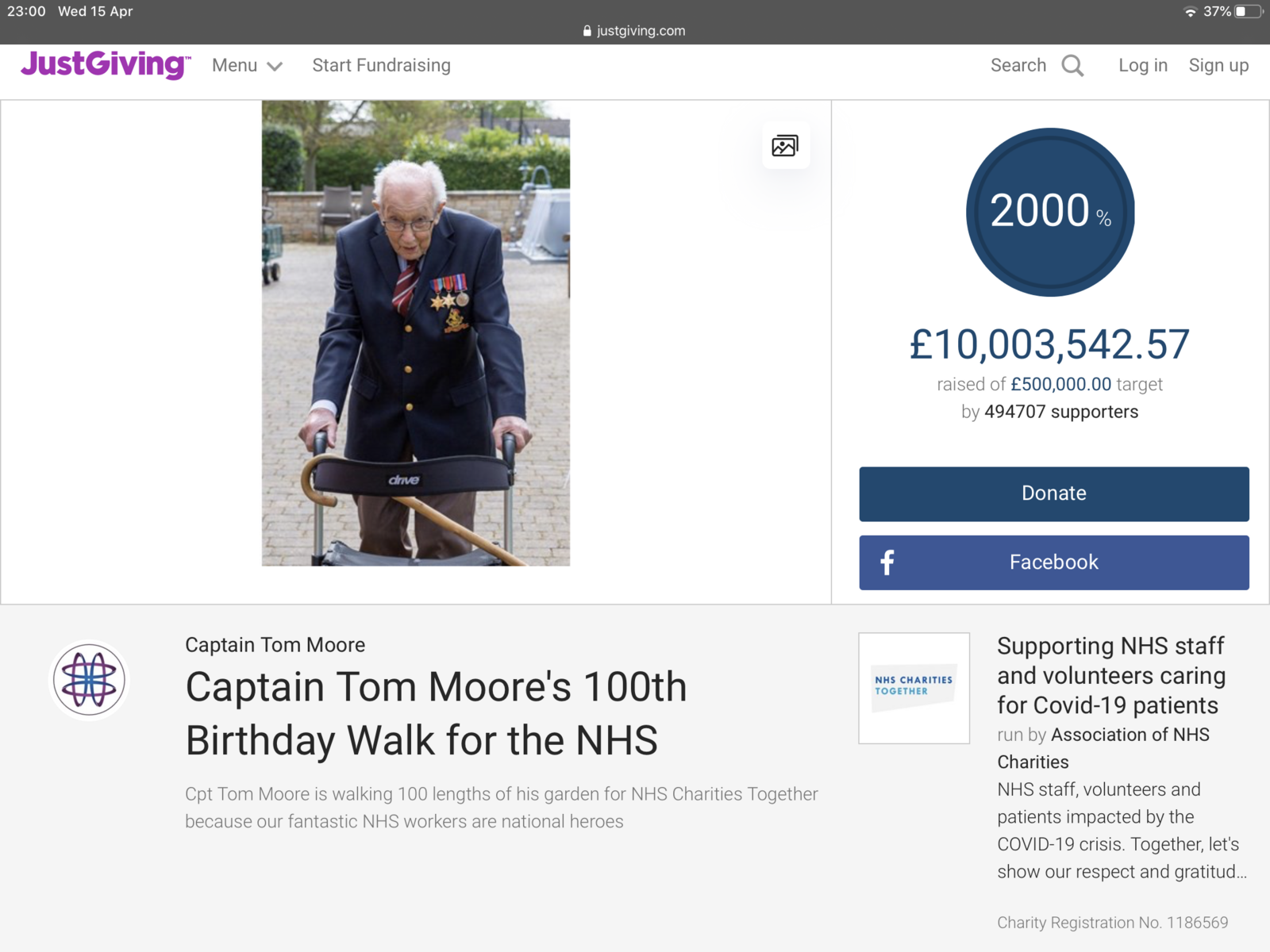1270x952 pixels.
Task: Tap the battery status icon
Action: click(1248, 12)
